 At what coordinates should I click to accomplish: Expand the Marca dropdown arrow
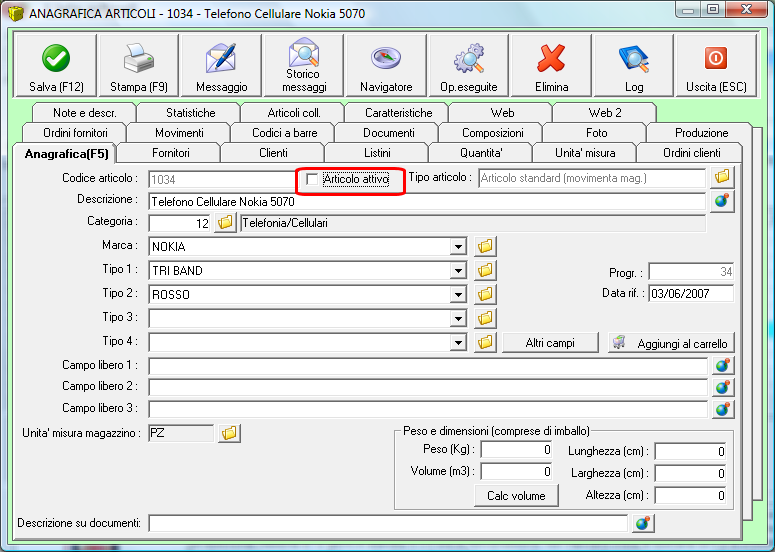coord(458,246)
